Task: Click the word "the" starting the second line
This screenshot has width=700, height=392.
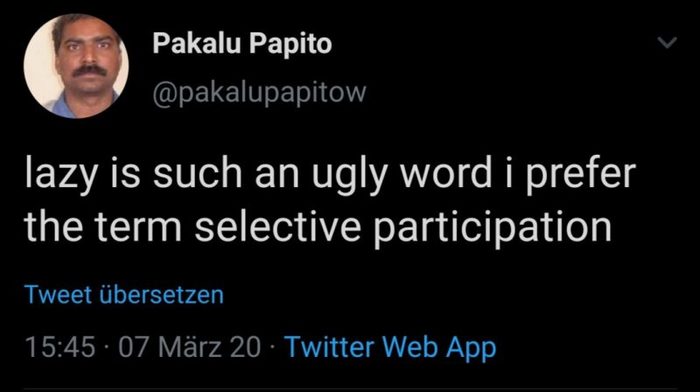Action: (x=53, y=227)
